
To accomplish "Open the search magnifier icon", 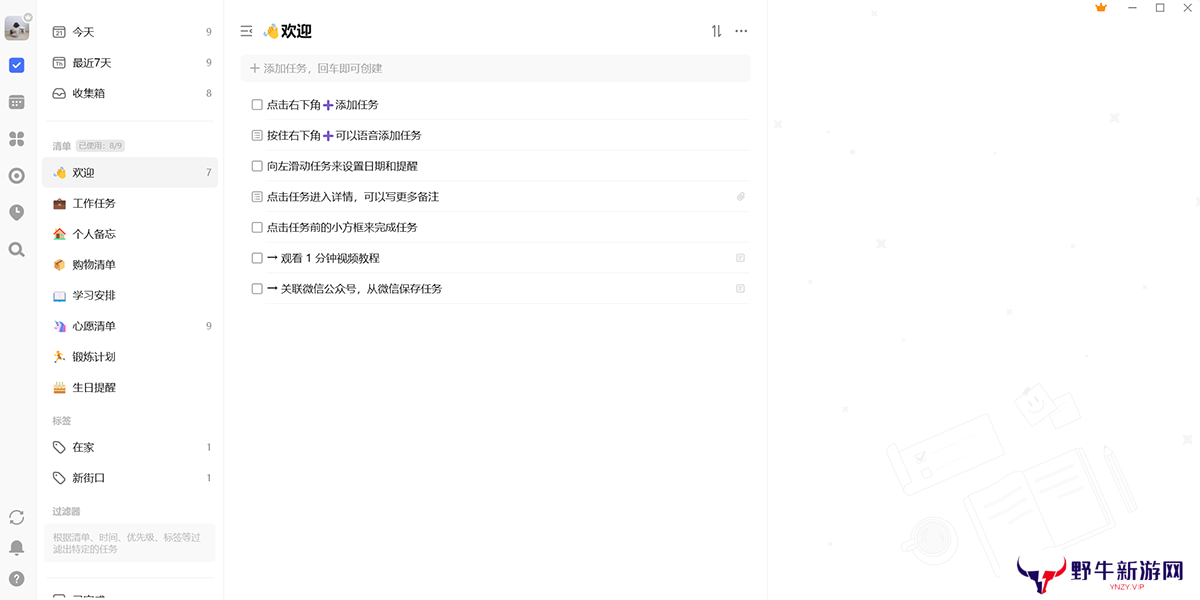I will (17, 249).
